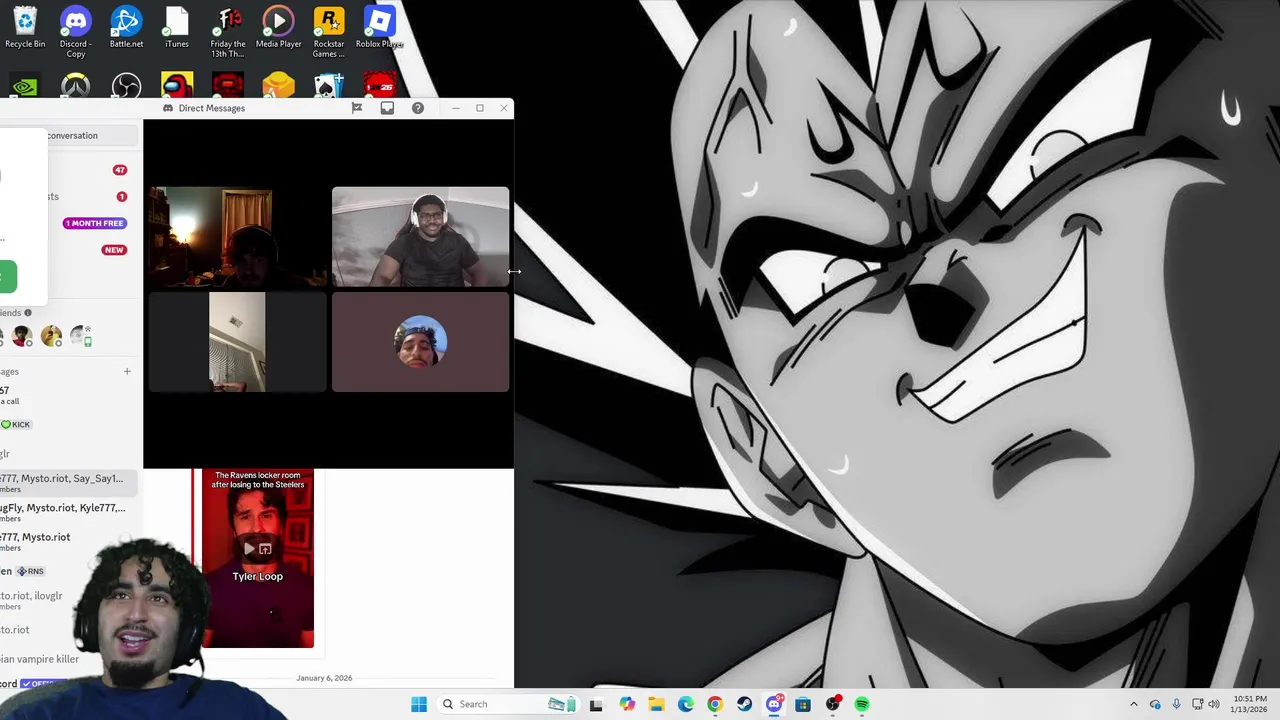Launch the Media Player desktop shortcut
Screen dimensions: 1280x720
[x=278, y=27]
